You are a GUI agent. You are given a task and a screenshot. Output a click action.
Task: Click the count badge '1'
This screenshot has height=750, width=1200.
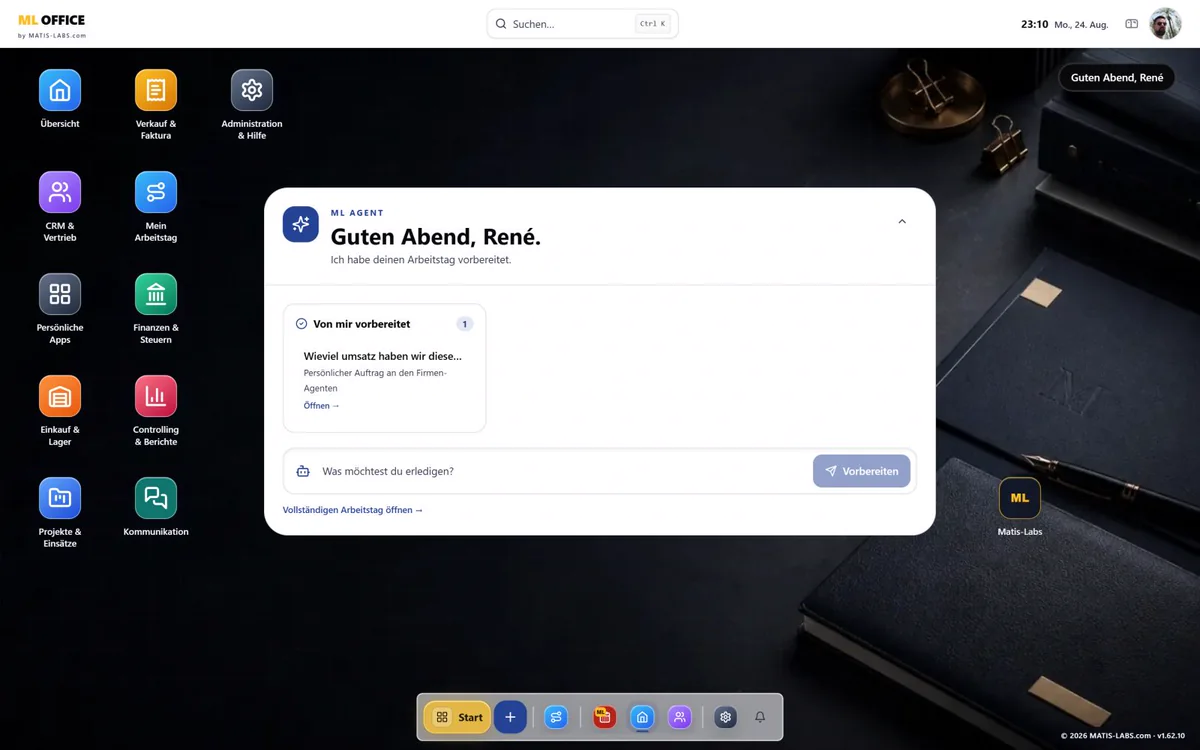[465, 324]
